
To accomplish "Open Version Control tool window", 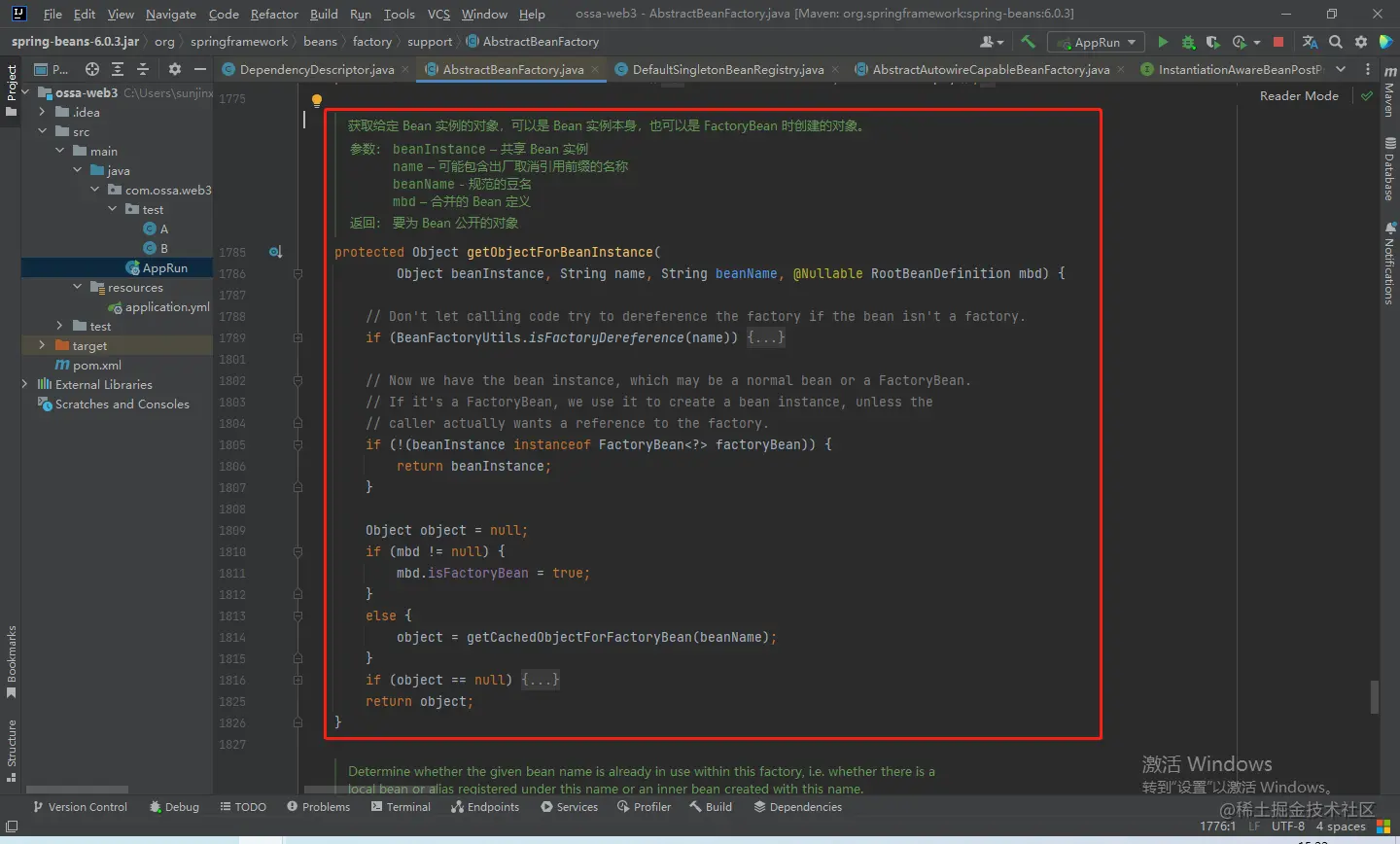I will tap(80, 807).
